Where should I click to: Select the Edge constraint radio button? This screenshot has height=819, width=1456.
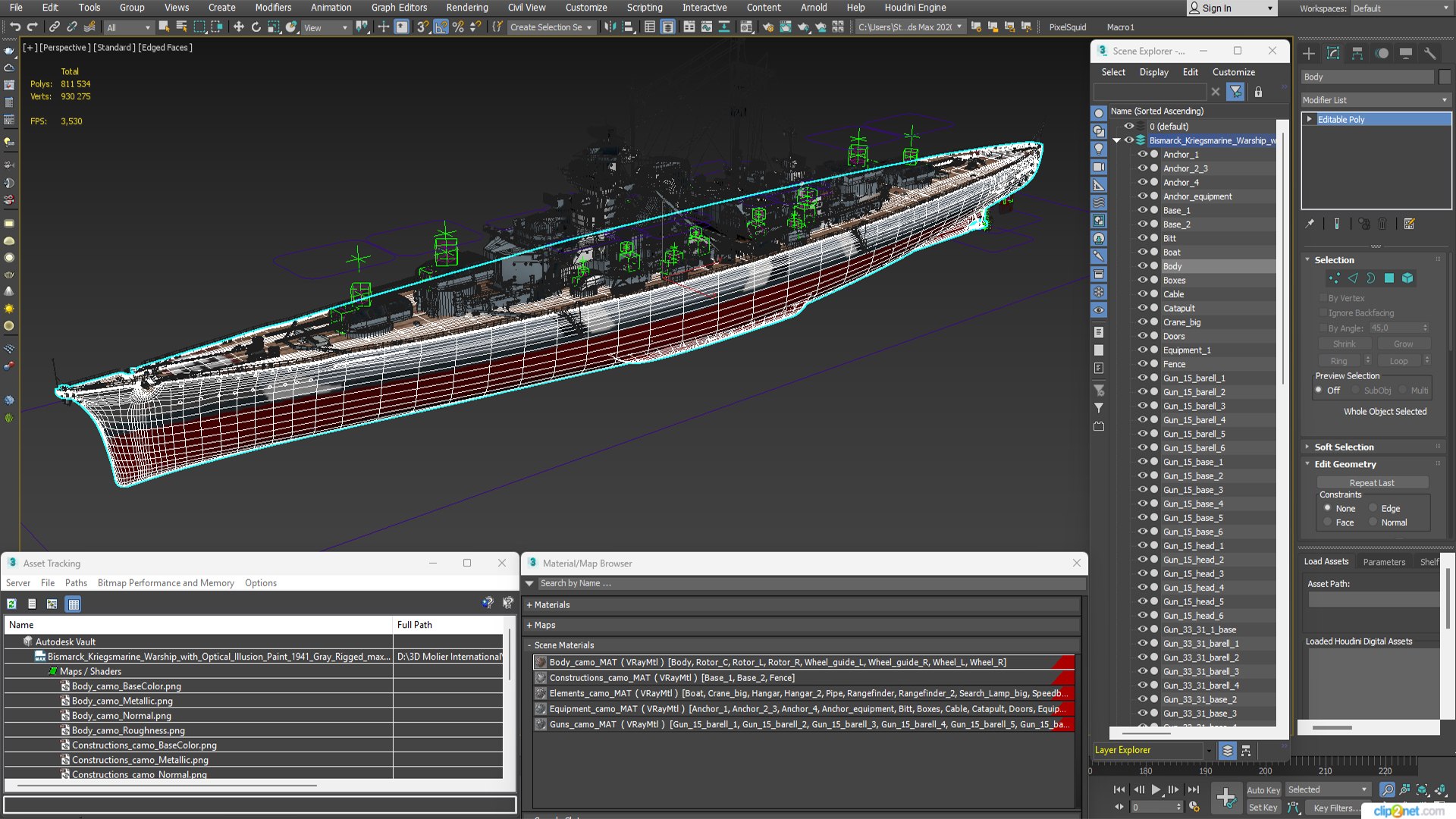(1373, 508)
